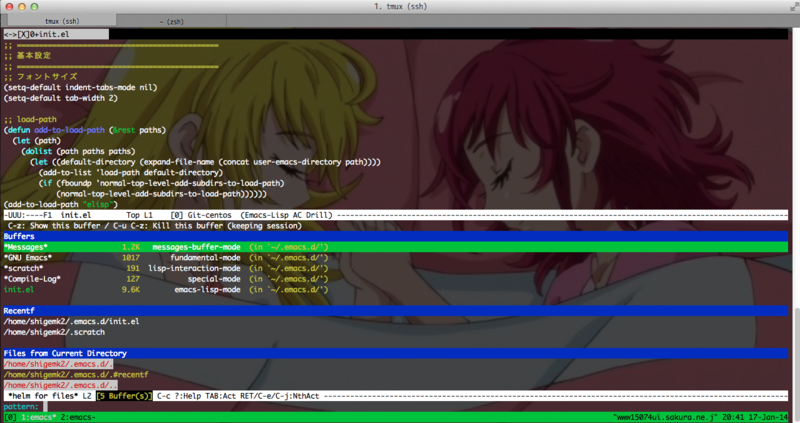
Task: Click the <-> arrows in Emacs tabbar
Action: tap(10, 34)
